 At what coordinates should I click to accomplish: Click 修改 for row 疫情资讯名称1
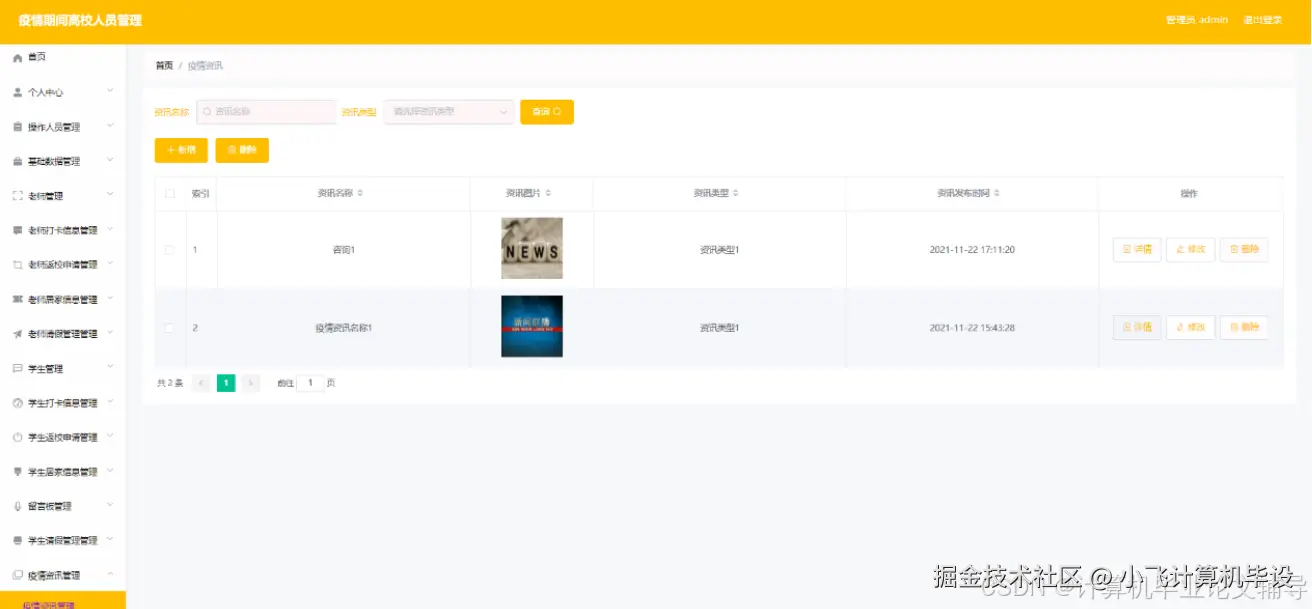1191,328
